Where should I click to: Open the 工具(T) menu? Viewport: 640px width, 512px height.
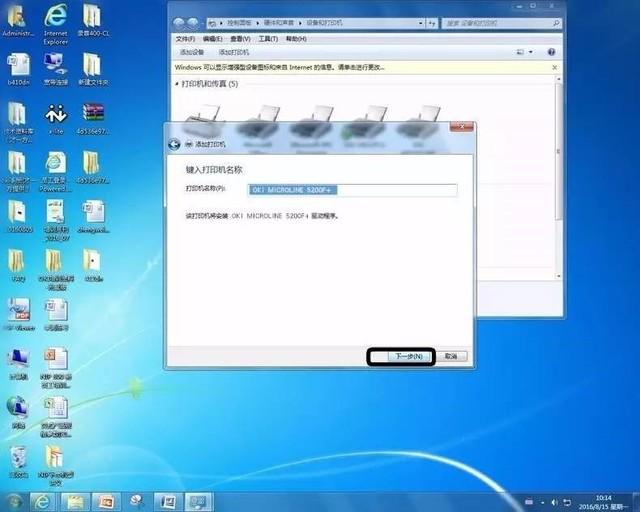coord(268,39)
